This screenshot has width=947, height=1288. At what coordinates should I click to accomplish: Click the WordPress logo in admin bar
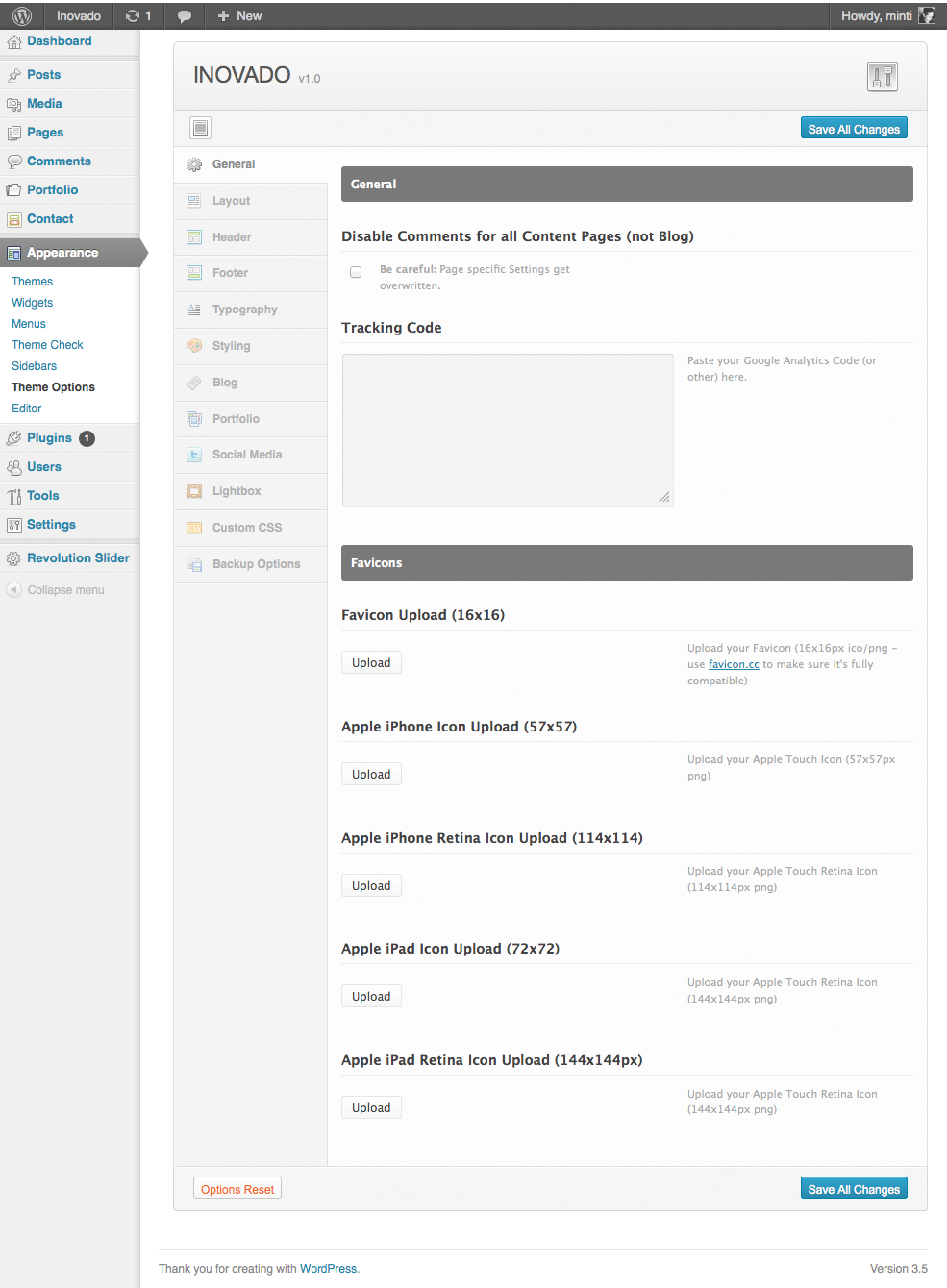[19, 15]
